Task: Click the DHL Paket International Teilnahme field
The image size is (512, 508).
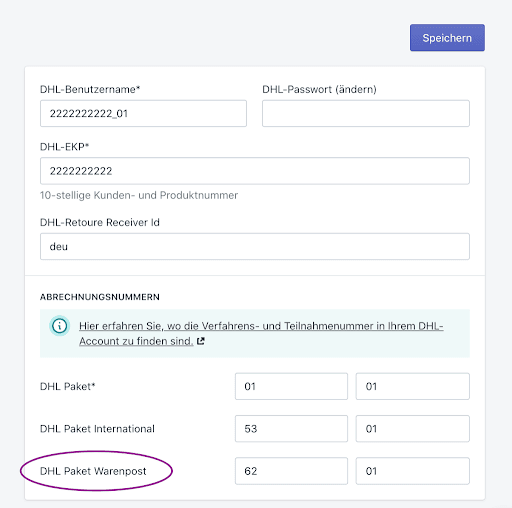Action: click(413, 429)
